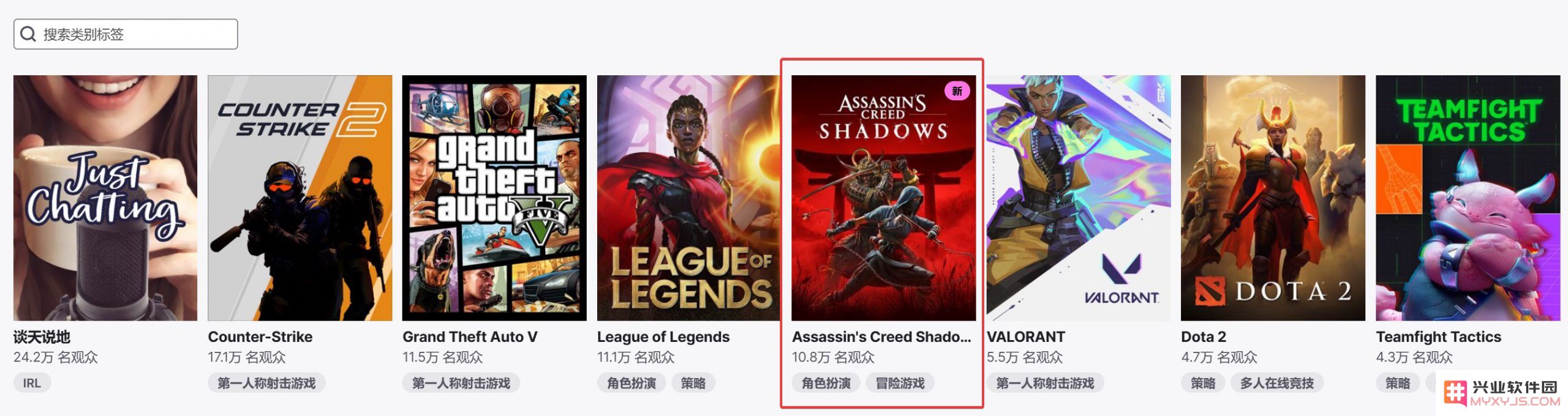This screenshot has height=416, width=1568.
Task: Click the 策略 tag under League of Legends
Action: pyautogui.click(x=693, y=383)
